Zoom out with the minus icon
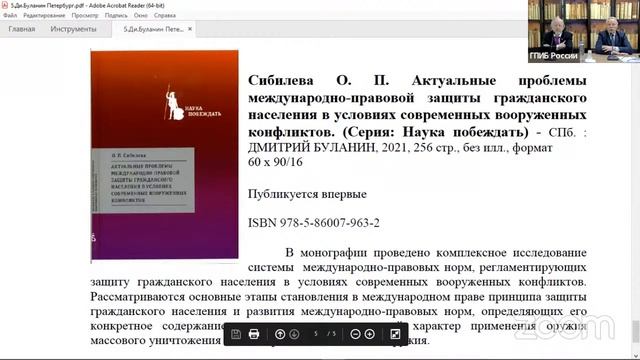 (x=356, y=334)
